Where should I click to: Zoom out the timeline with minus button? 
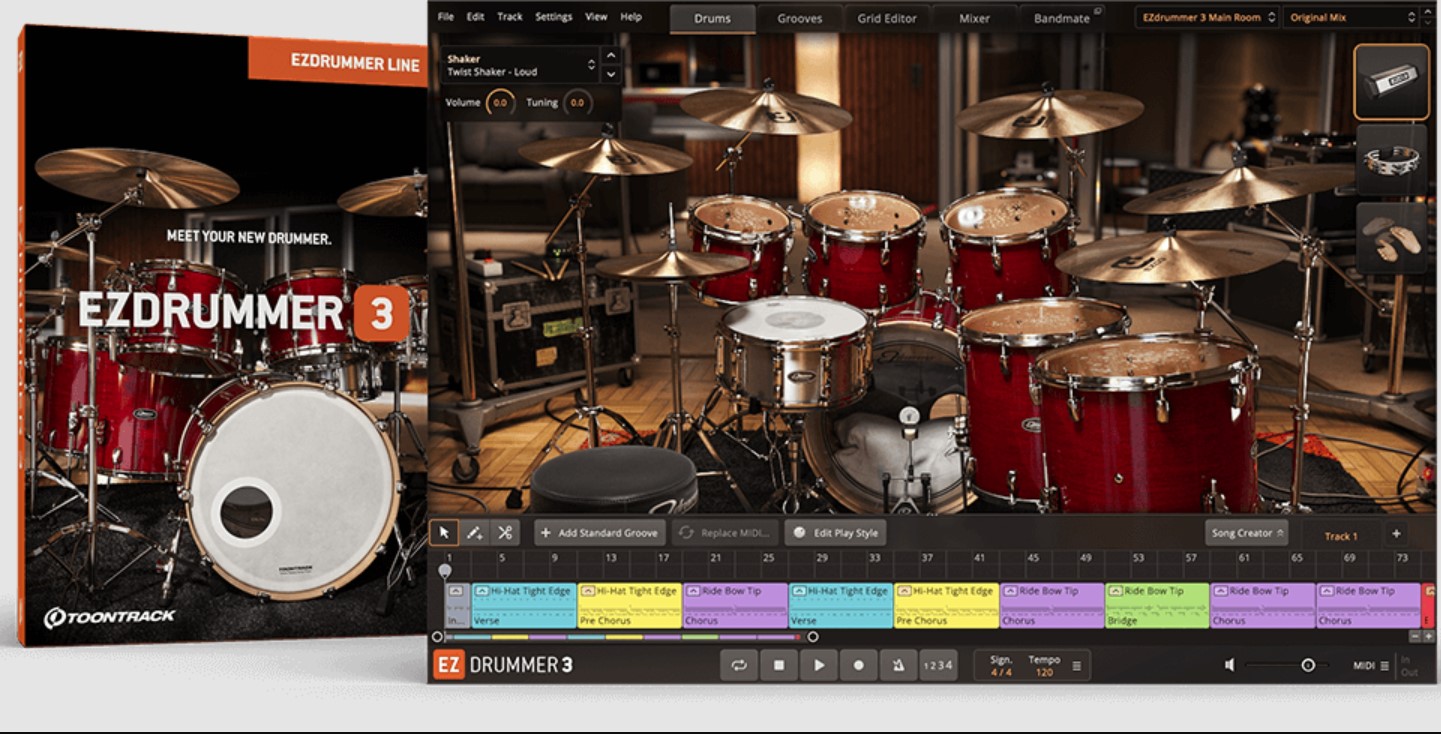coord(1415,636)
